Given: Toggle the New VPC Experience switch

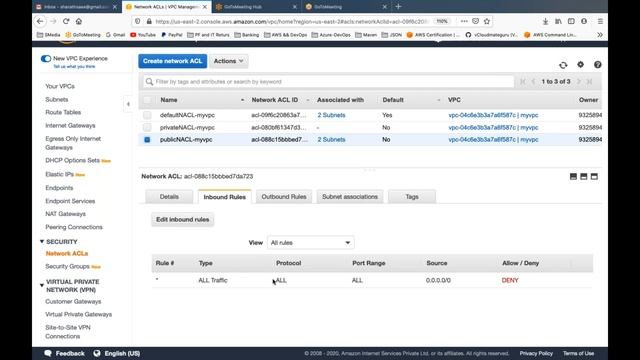Looking at the screenshot, I should (46, 58).
